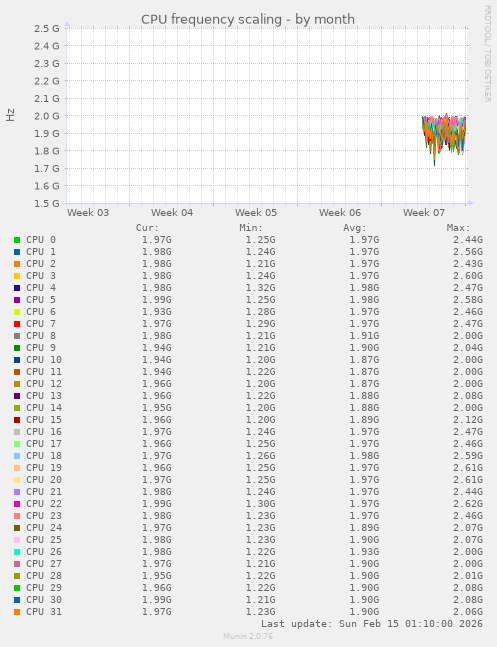497x647 pixels.
Task: Select the 'CPU 11' legend label
Action: (x=44, y=372)
